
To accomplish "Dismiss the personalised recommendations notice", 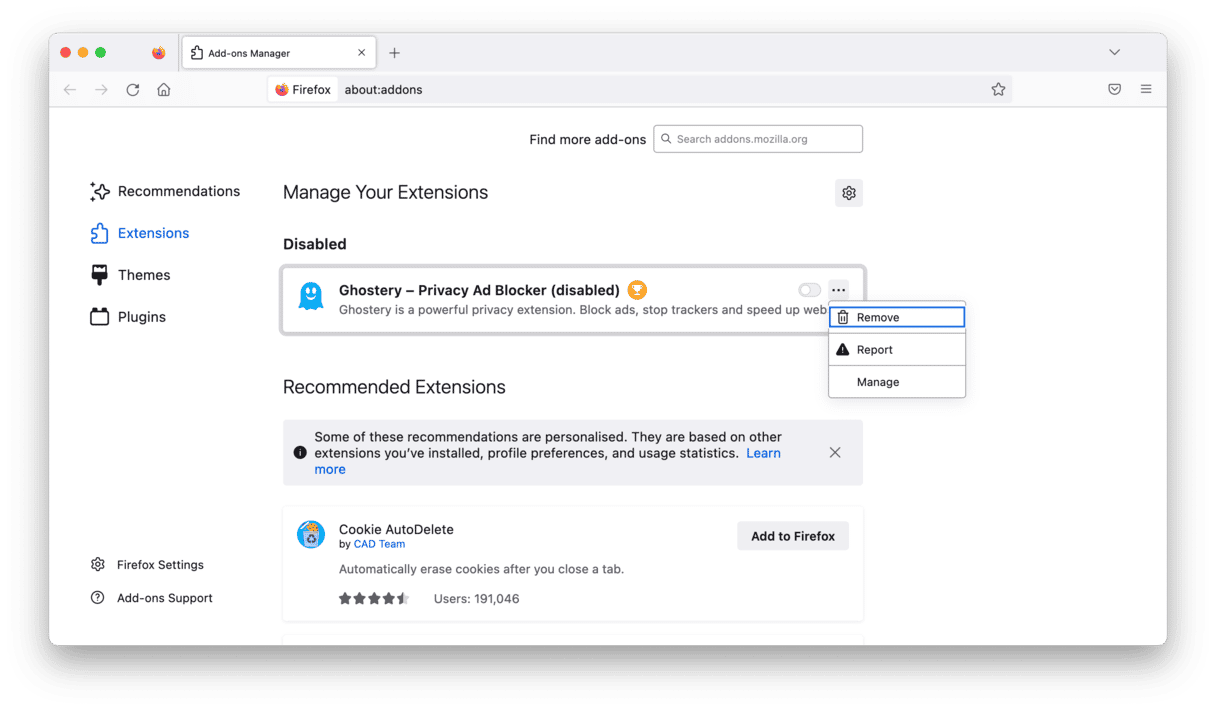I will tap(835, 453).
